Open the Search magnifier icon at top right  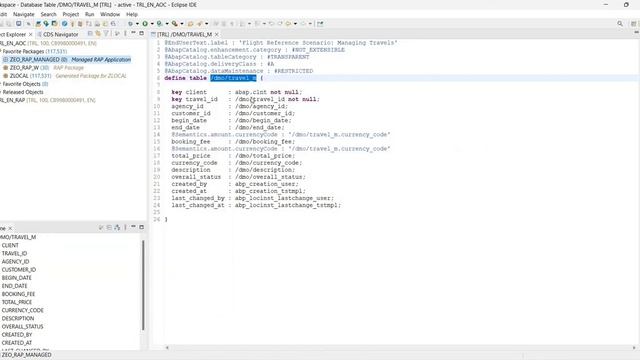pos(620,24)
